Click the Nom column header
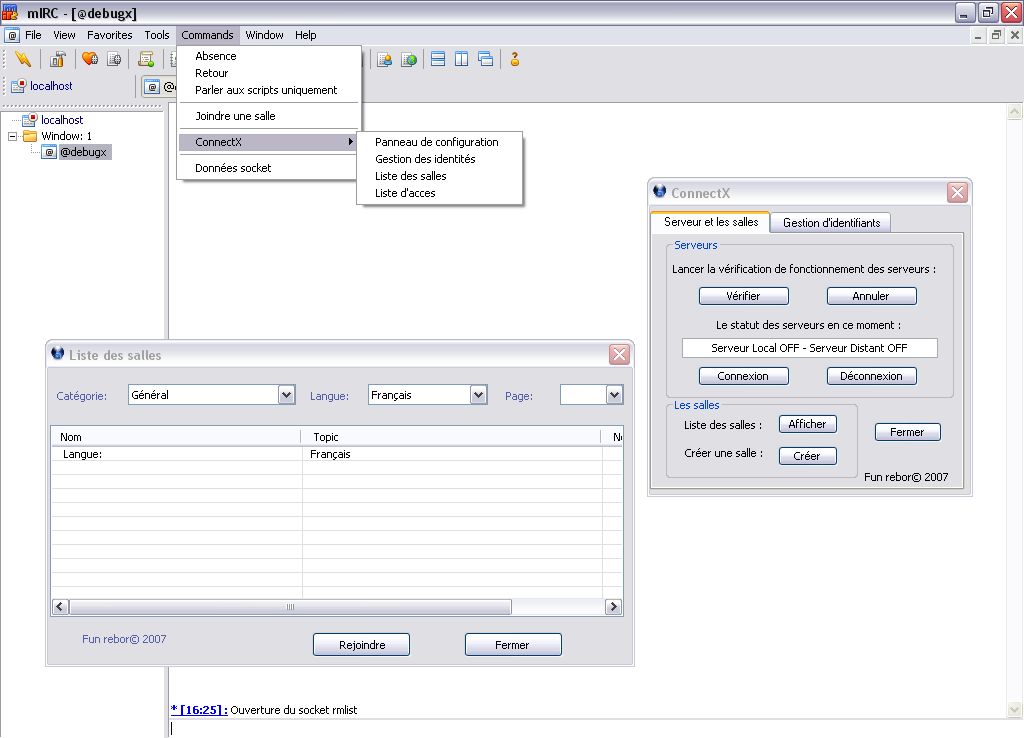Image resolution: width=1024 pixels, height=738 pixels. click(176, 437)
